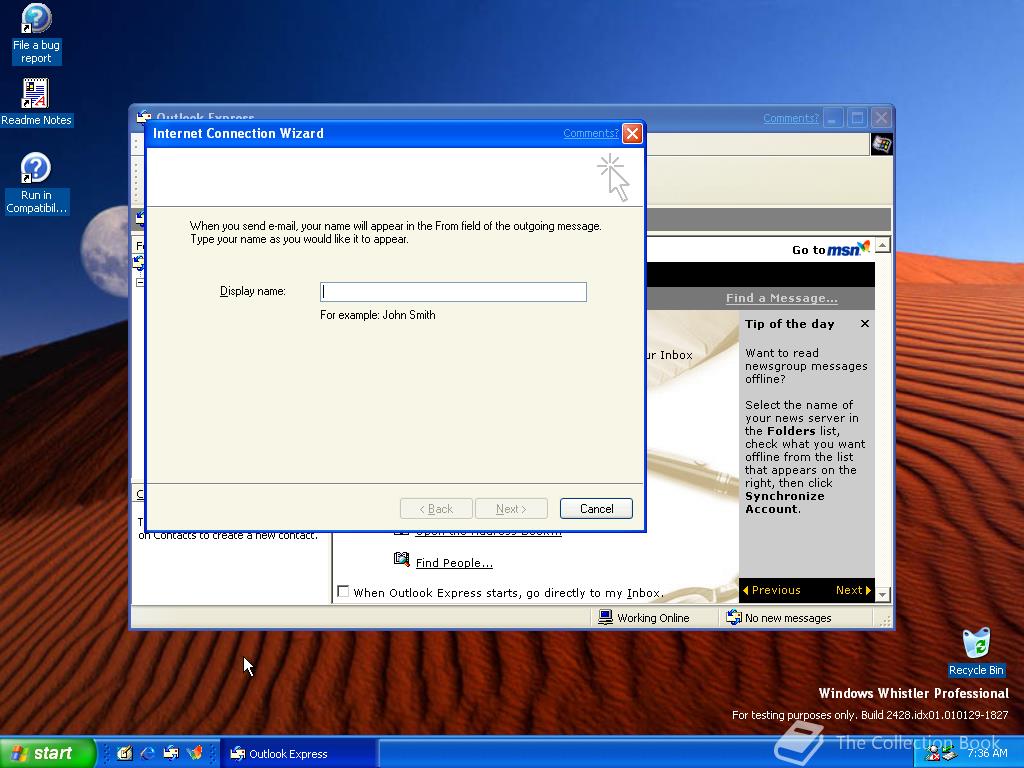The height and width of the screenshot is (768, 1024).
Task: Open the File a bug report desktop icon
Action: pos(36,34)
